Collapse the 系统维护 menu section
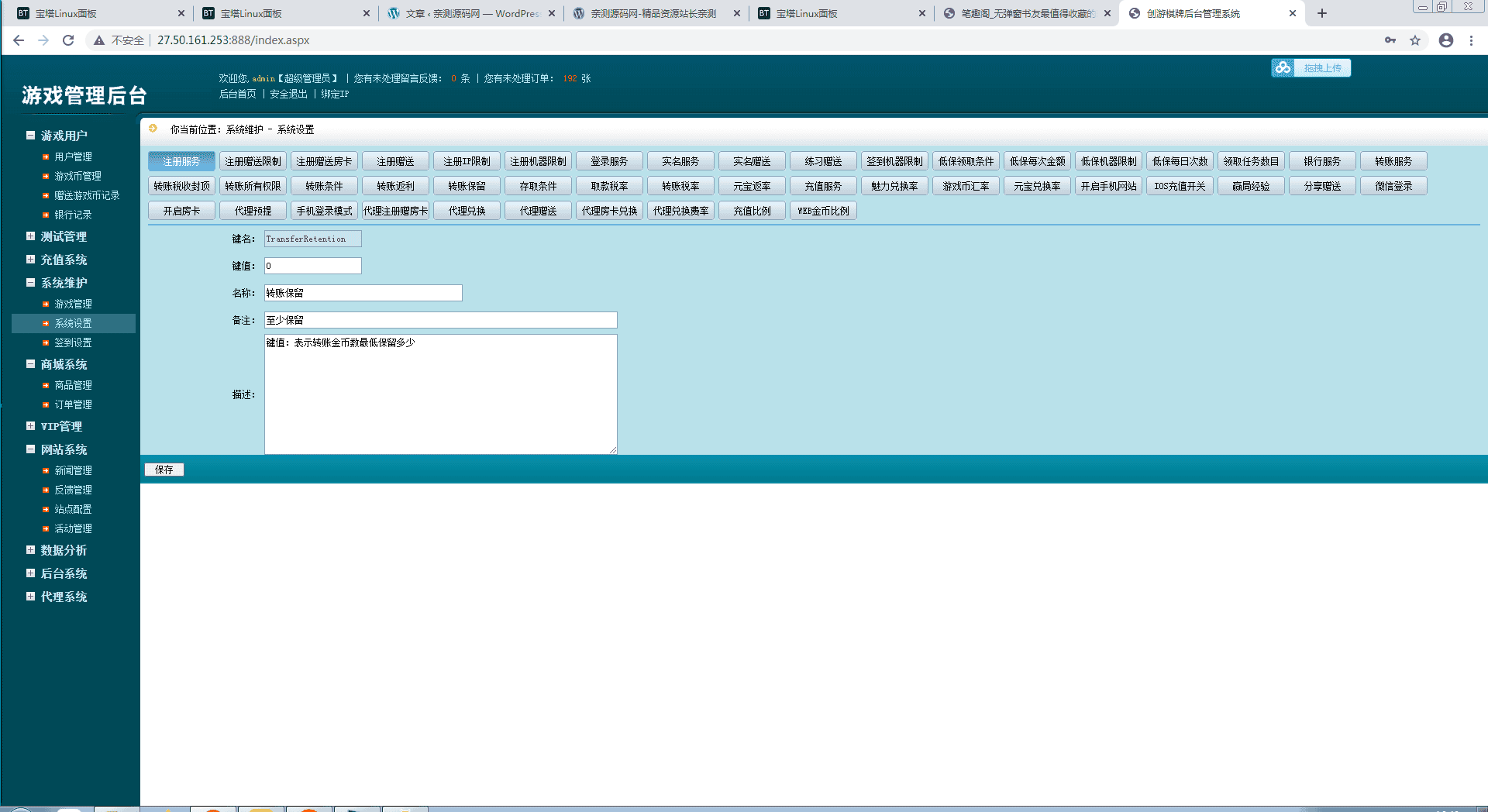The height and width of the screenshot is (812, 1488). pos(30,283)
